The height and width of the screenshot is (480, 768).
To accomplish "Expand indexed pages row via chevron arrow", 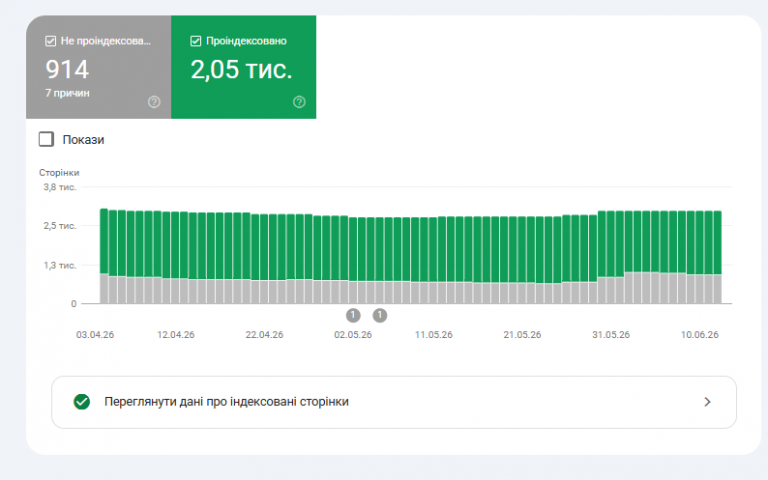I will (707, 402).
